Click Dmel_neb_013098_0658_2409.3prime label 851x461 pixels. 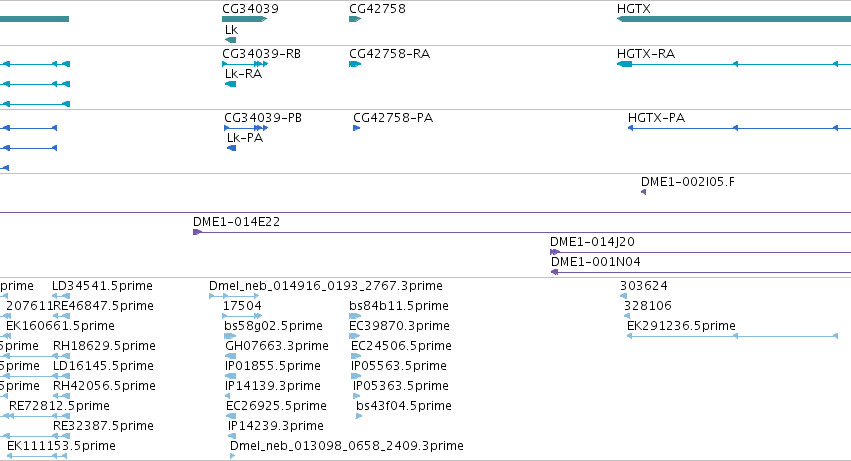(x=347, y=446)
